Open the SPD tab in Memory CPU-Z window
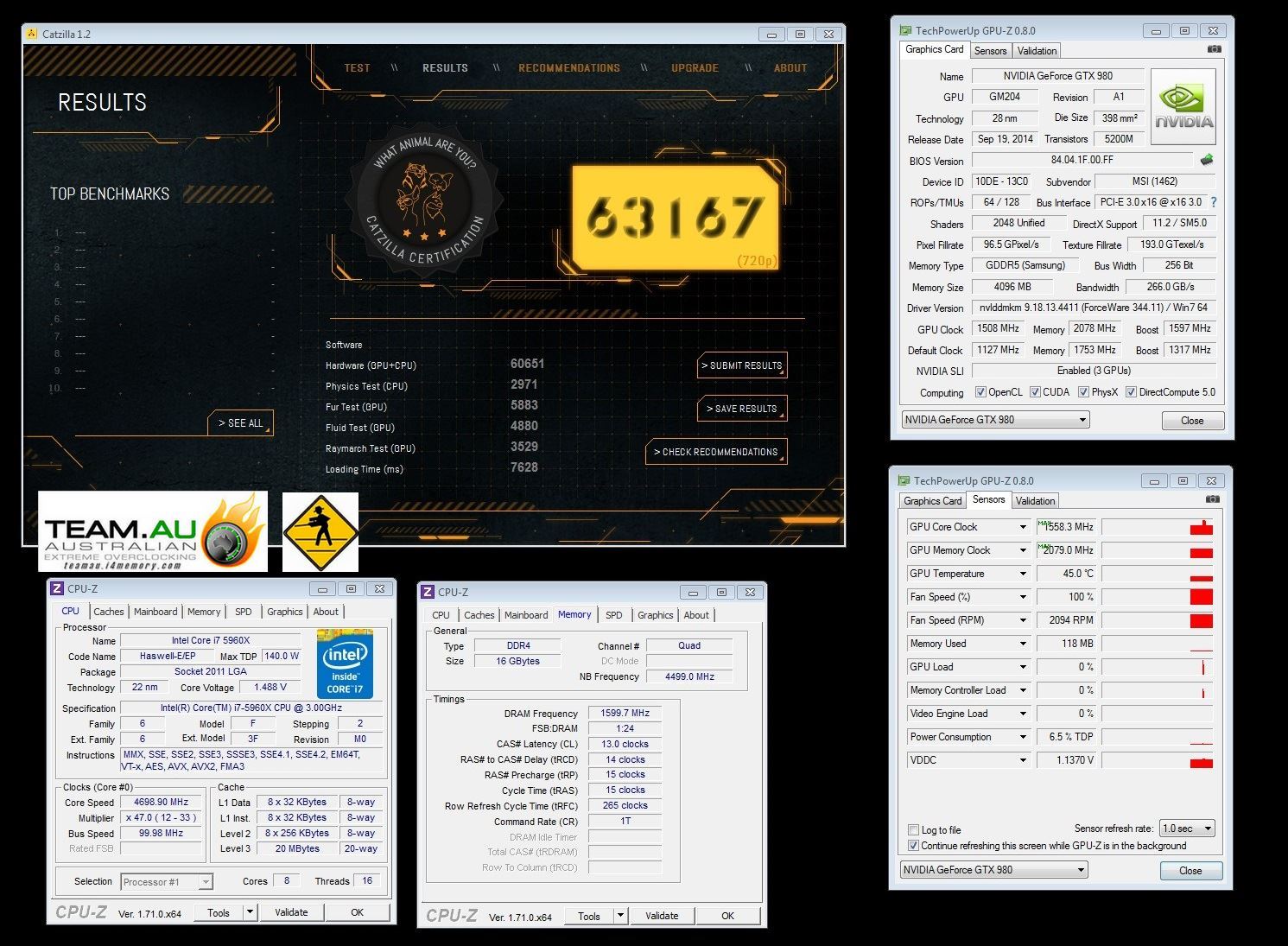This screenshot has height=946, width=1288. click(613, 615)
